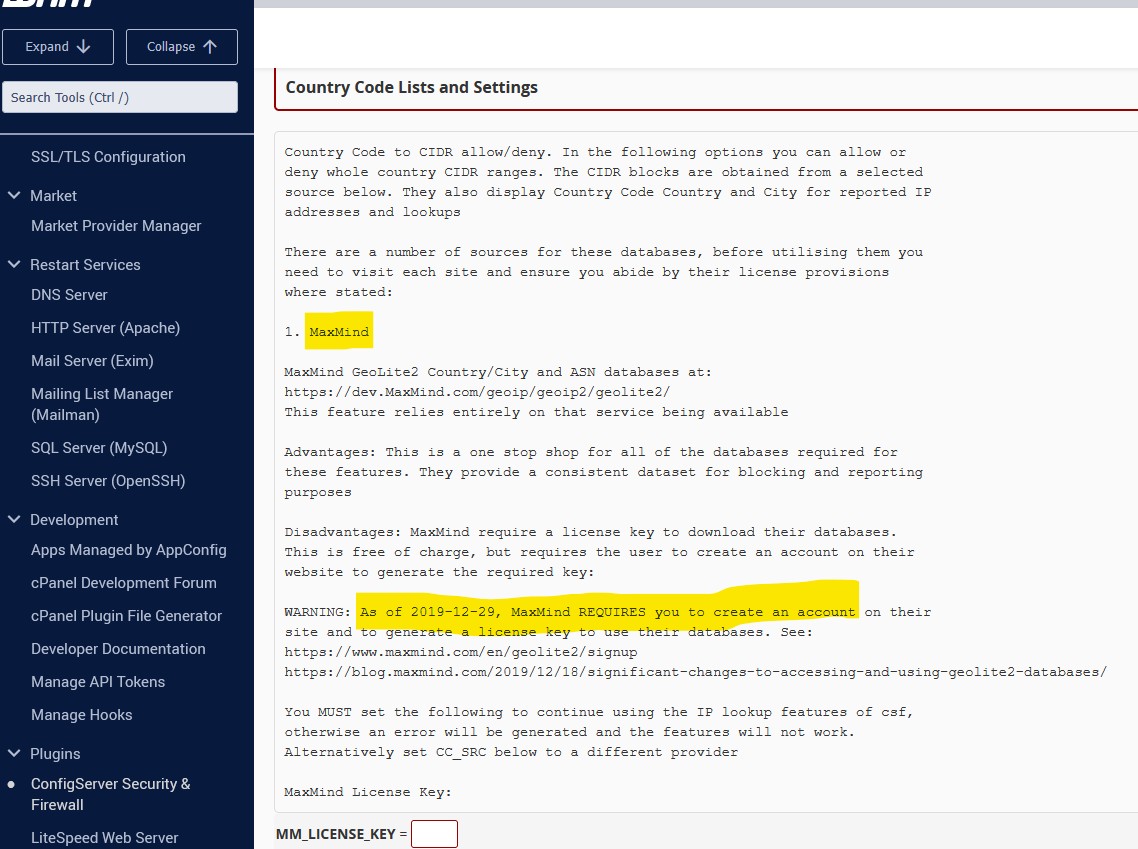Viewport: 1138px width, 849px height.
Task: Open LiteSpeed Web Server plugin
Action: coord(105,837)
